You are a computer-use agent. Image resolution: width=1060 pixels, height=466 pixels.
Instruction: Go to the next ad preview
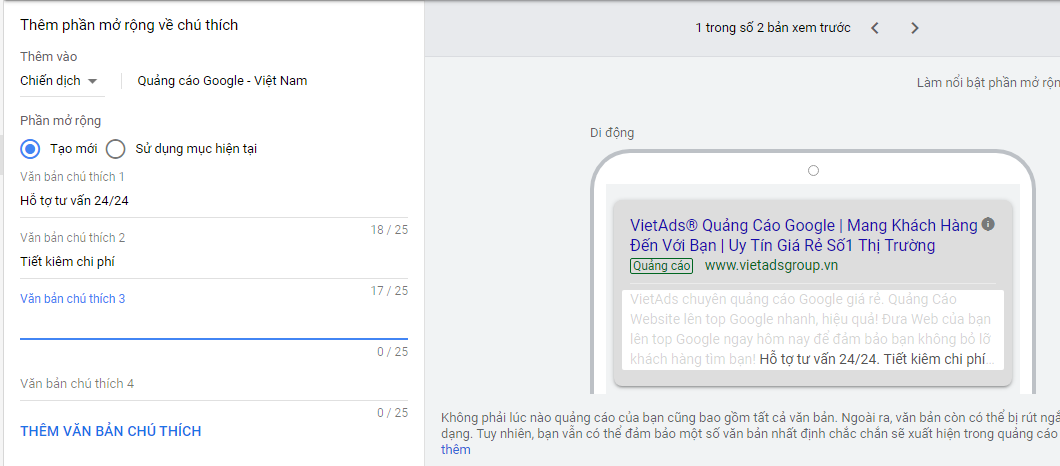coord(915,28)
